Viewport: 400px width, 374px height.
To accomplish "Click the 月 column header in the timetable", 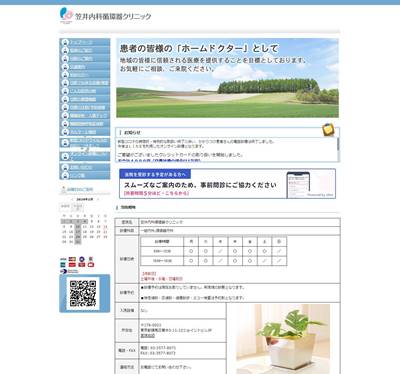I will [191, 242].
